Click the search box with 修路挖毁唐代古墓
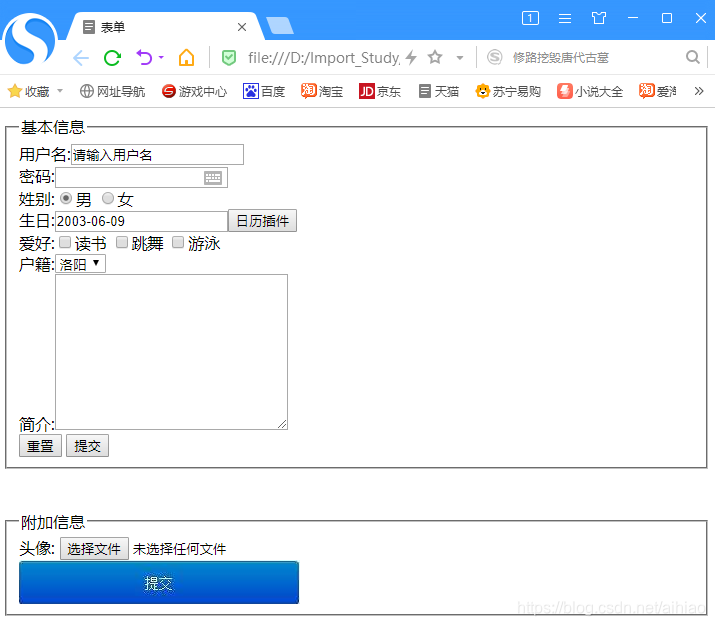The width and height of the screenshot is (715, 626). [561, 57]
